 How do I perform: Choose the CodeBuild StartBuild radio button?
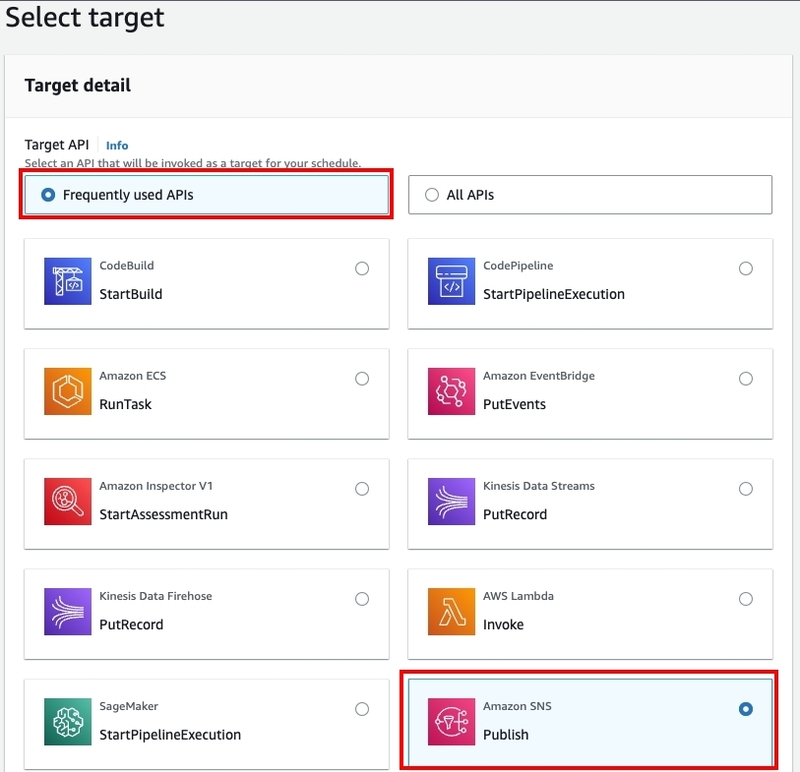[x=362, y=268]
